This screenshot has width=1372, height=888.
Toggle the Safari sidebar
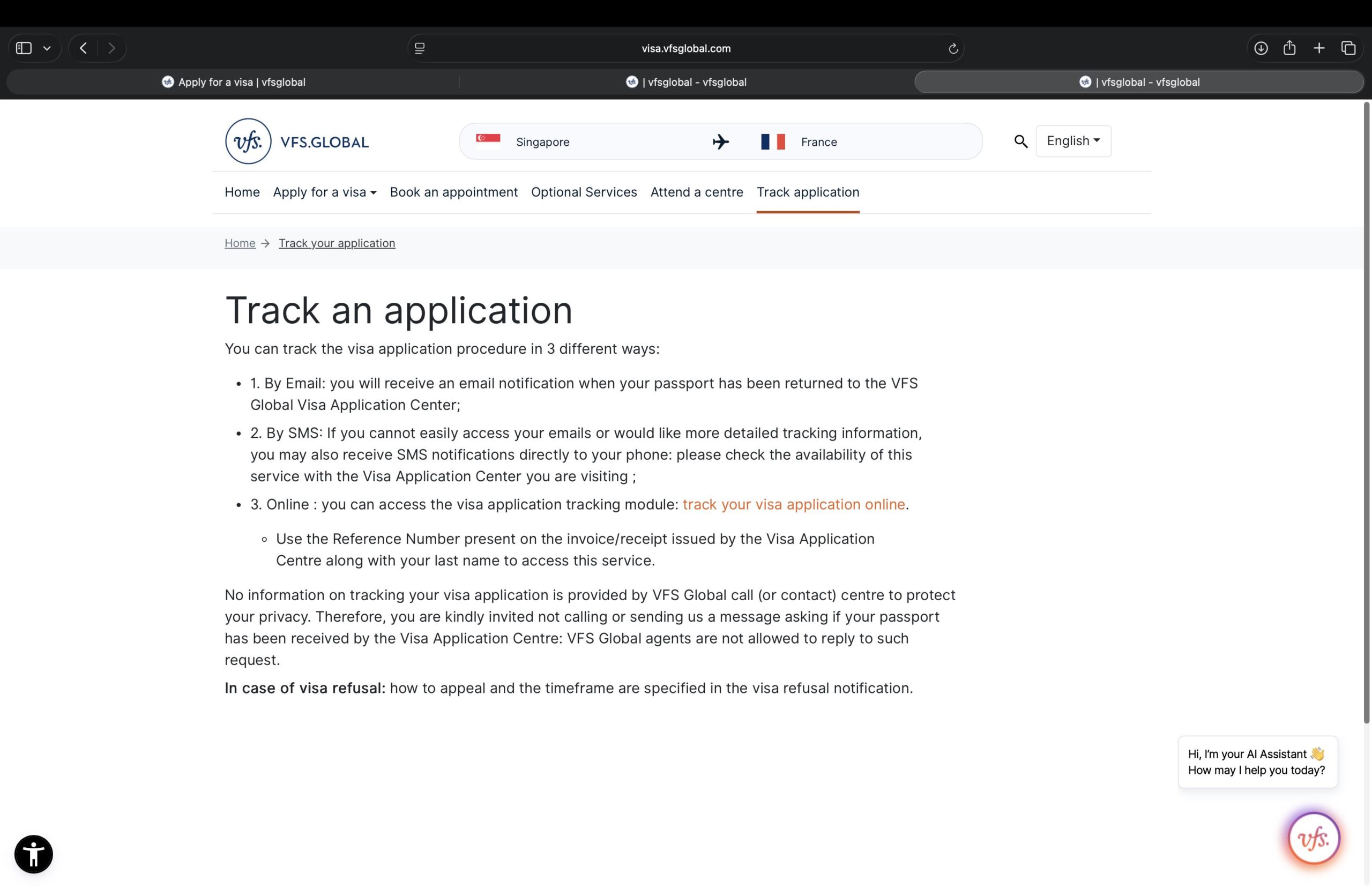click(x=24, y=48)
